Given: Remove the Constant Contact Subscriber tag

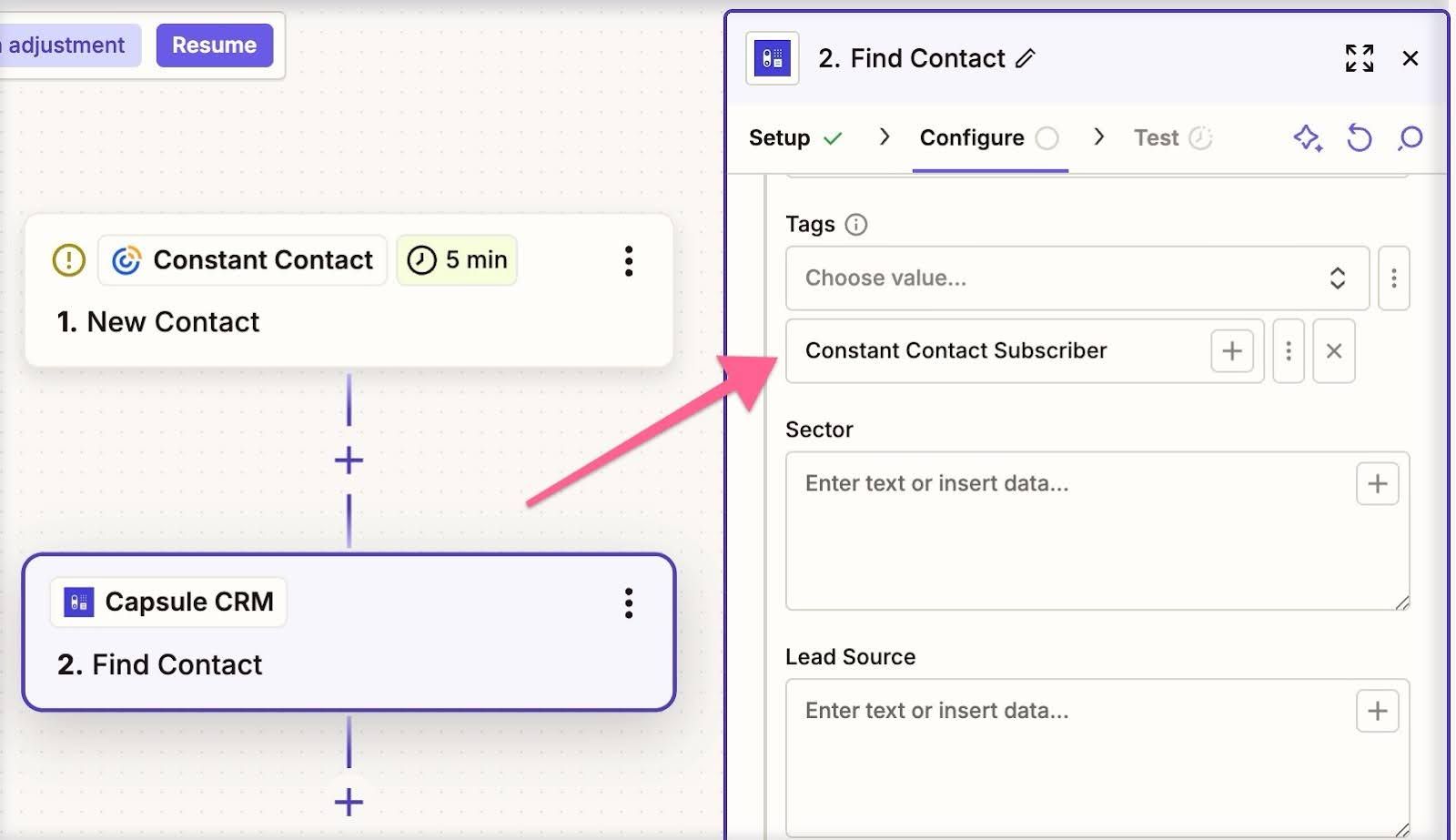Looking at the screenshot, I should (x=1333, y=351).
